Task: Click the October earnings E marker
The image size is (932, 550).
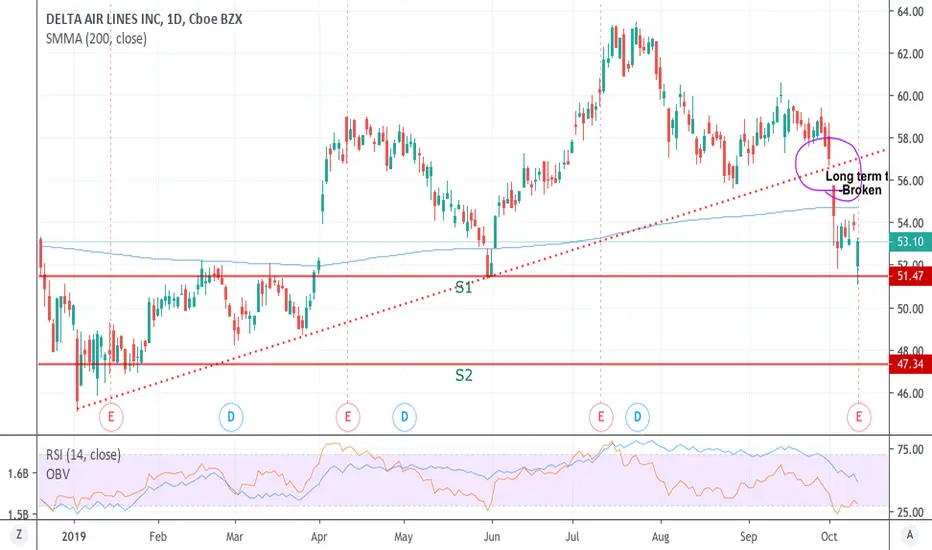Action: pyautogui.click(x=858, y=417)
